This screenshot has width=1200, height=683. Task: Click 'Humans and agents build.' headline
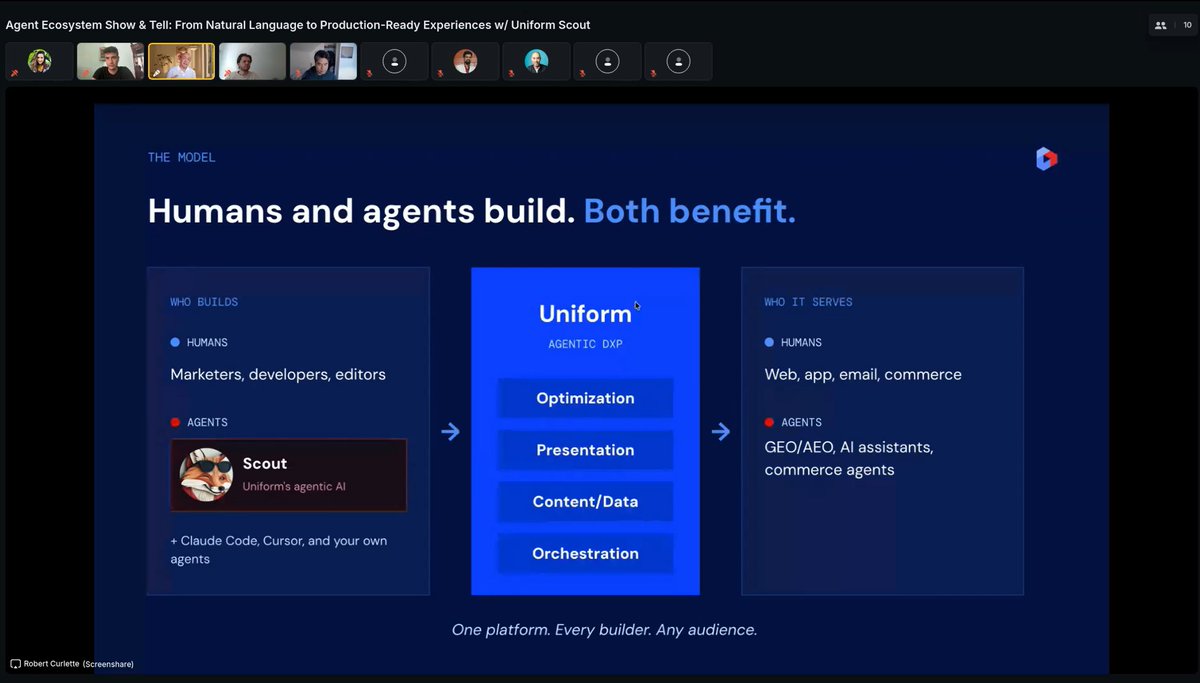click(x=361, y=212)
